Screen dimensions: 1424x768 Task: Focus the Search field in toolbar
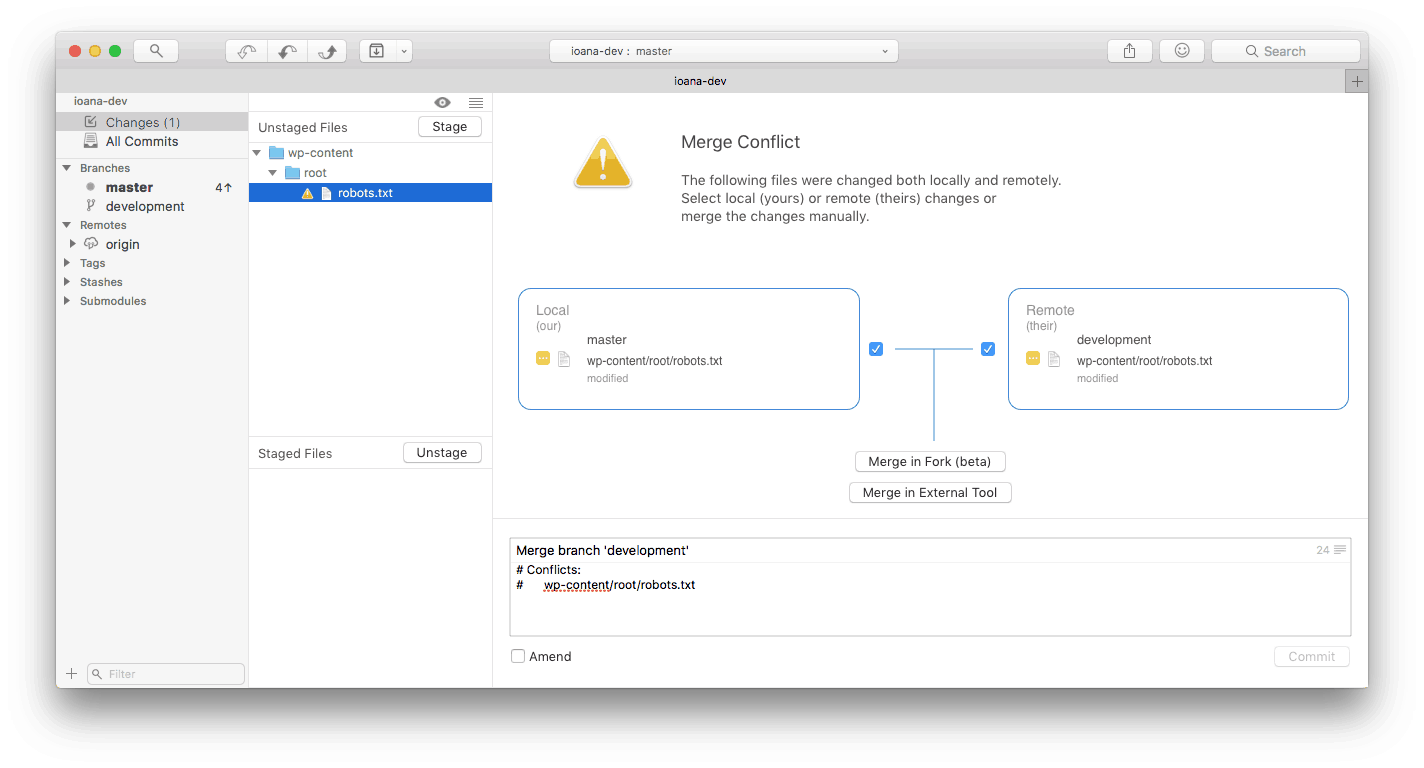1286,51
